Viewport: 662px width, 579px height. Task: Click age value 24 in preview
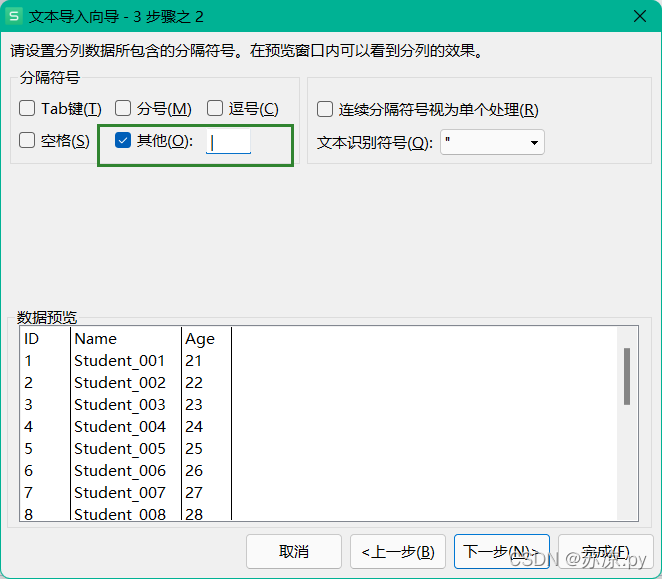pyautogui.click(x=194, y=427)
